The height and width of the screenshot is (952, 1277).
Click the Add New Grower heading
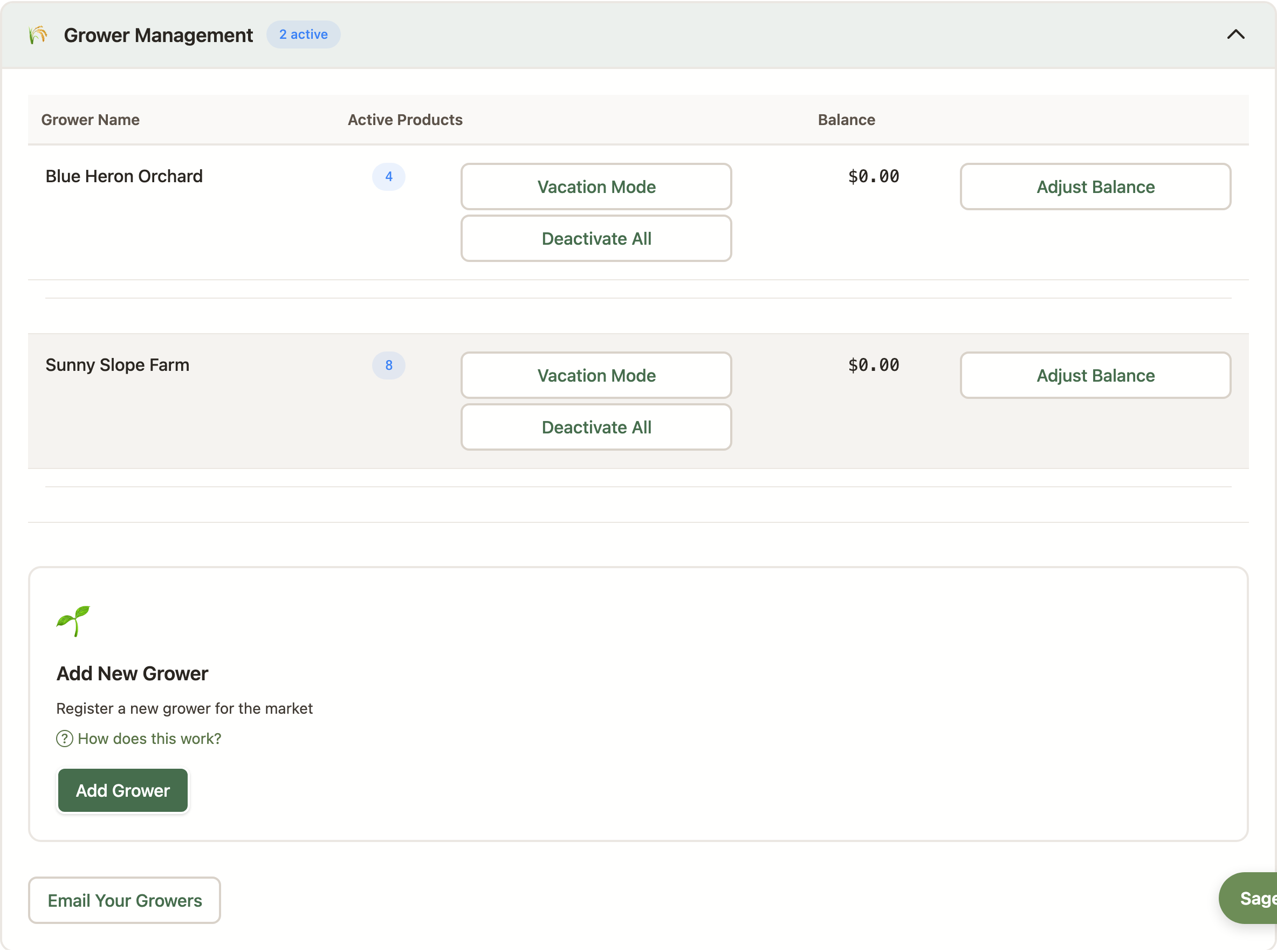(132, 673)
